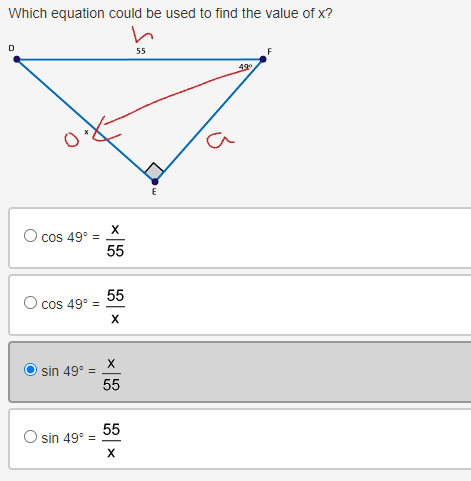
Task: Click the selected sin 49° = x/55 radio button
Action: (30, 370)
